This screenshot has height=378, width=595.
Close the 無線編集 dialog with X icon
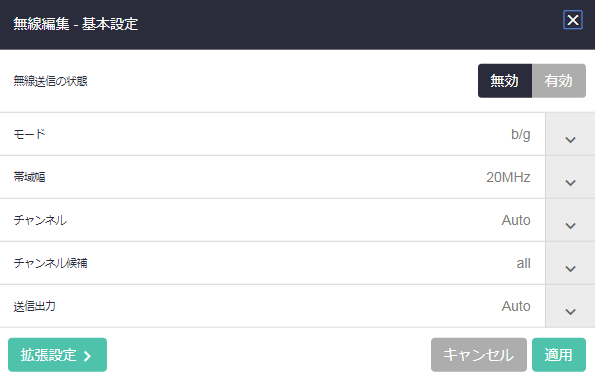pyautogui.click(x=573, y=20)
